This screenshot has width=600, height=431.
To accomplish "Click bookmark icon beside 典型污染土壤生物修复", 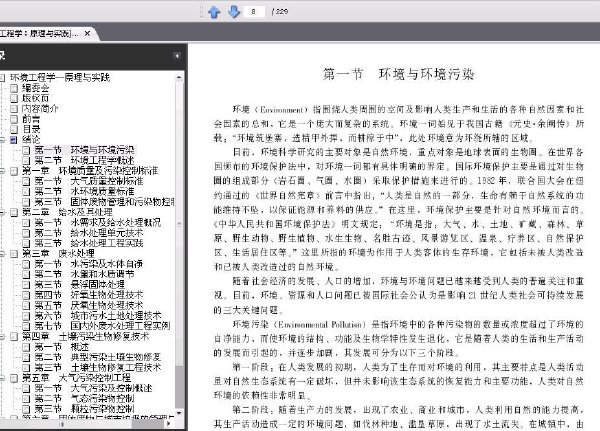I will tap(26, 358).
